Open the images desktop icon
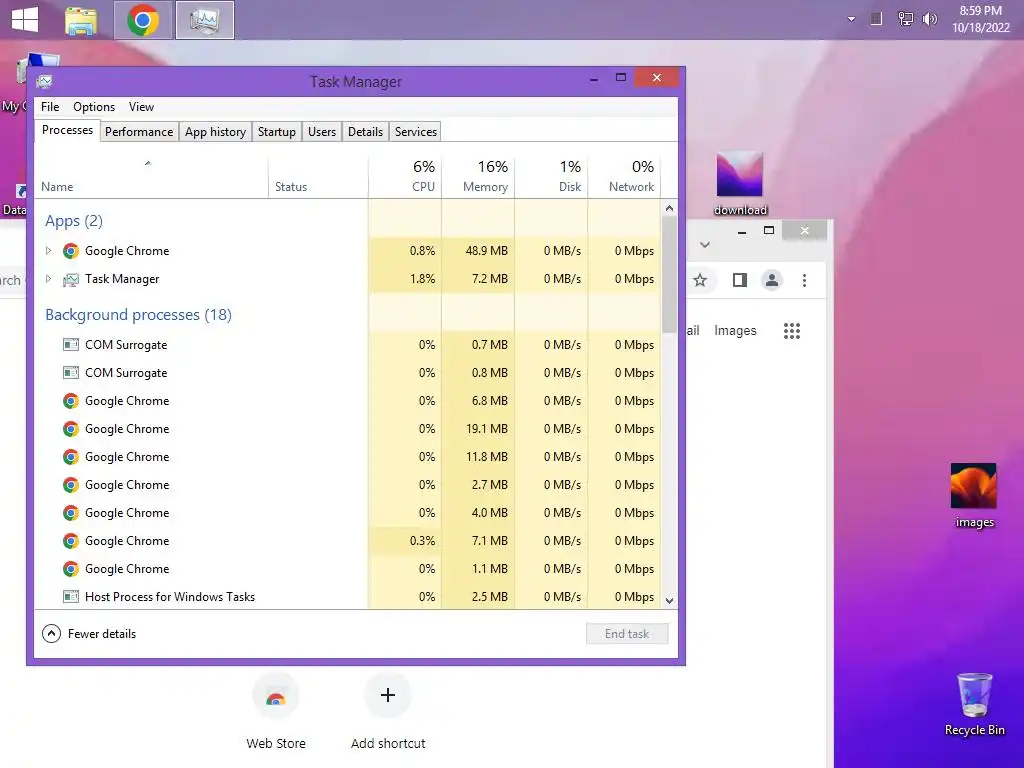Viewport: 1024px width, 768px height. tap(974, 495)
